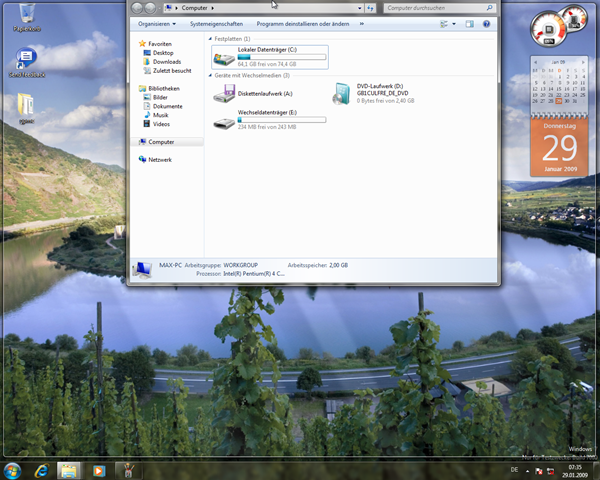Click the CPU meter gadget
The height and width of the screenshot is (480, 600).
click(x=548, y=29)
